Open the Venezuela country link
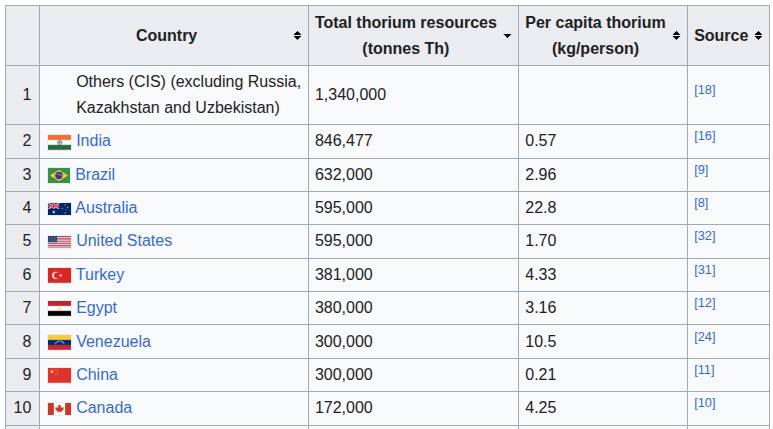 click(113, 341)
